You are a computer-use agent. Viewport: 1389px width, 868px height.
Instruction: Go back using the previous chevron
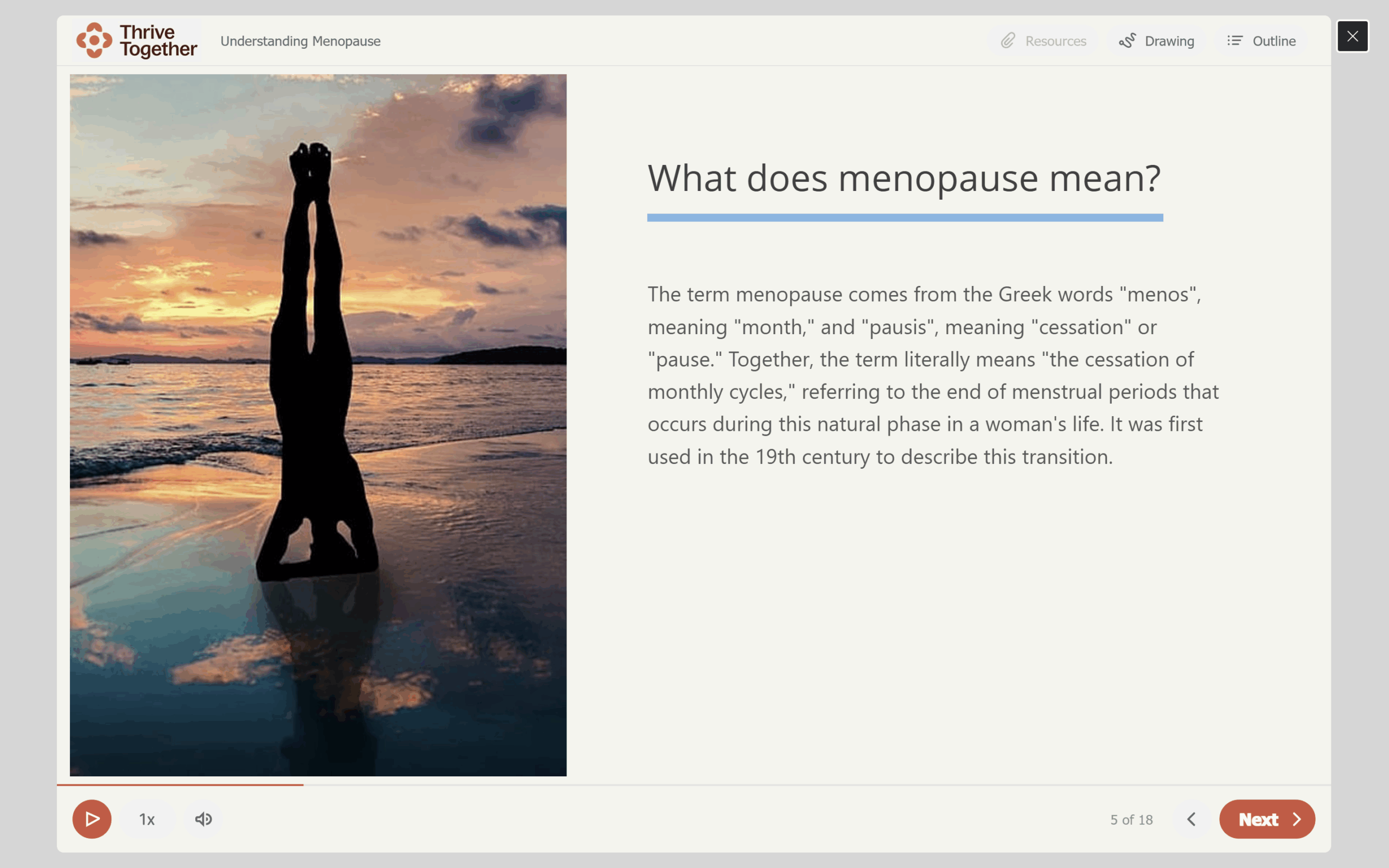tap(1193, 819)
